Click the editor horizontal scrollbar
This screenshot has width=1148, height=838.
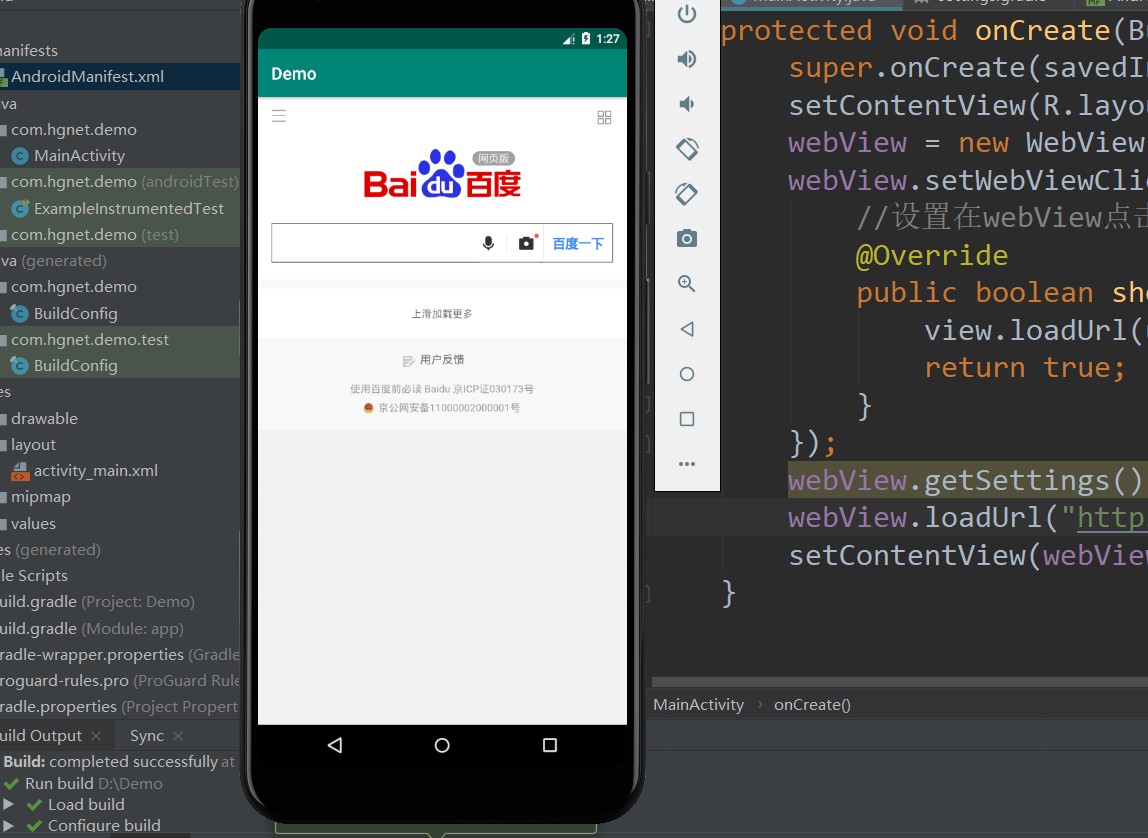[x=899, y=682]
